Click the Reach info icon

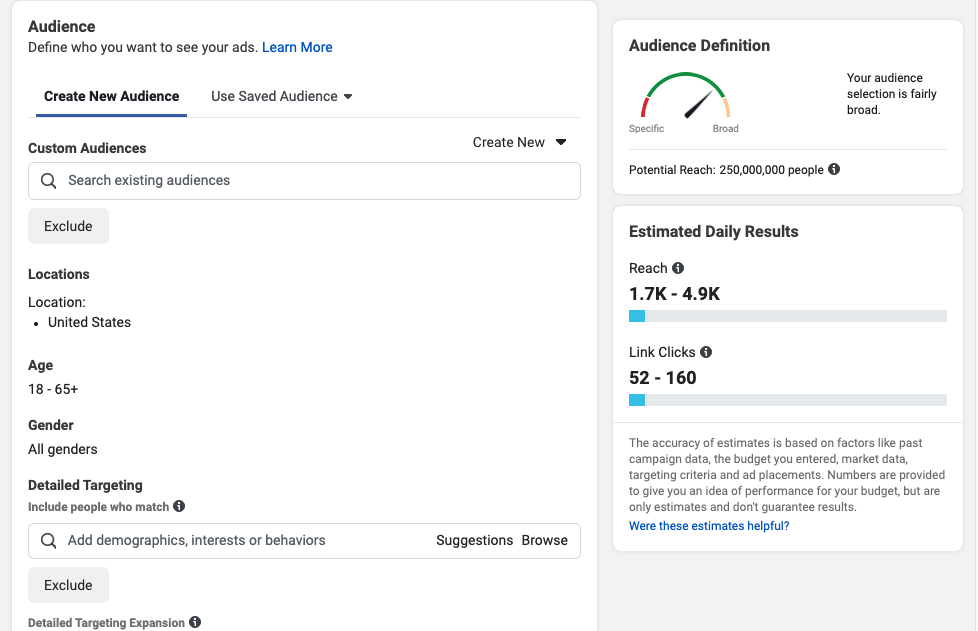(x=678, y=268)
